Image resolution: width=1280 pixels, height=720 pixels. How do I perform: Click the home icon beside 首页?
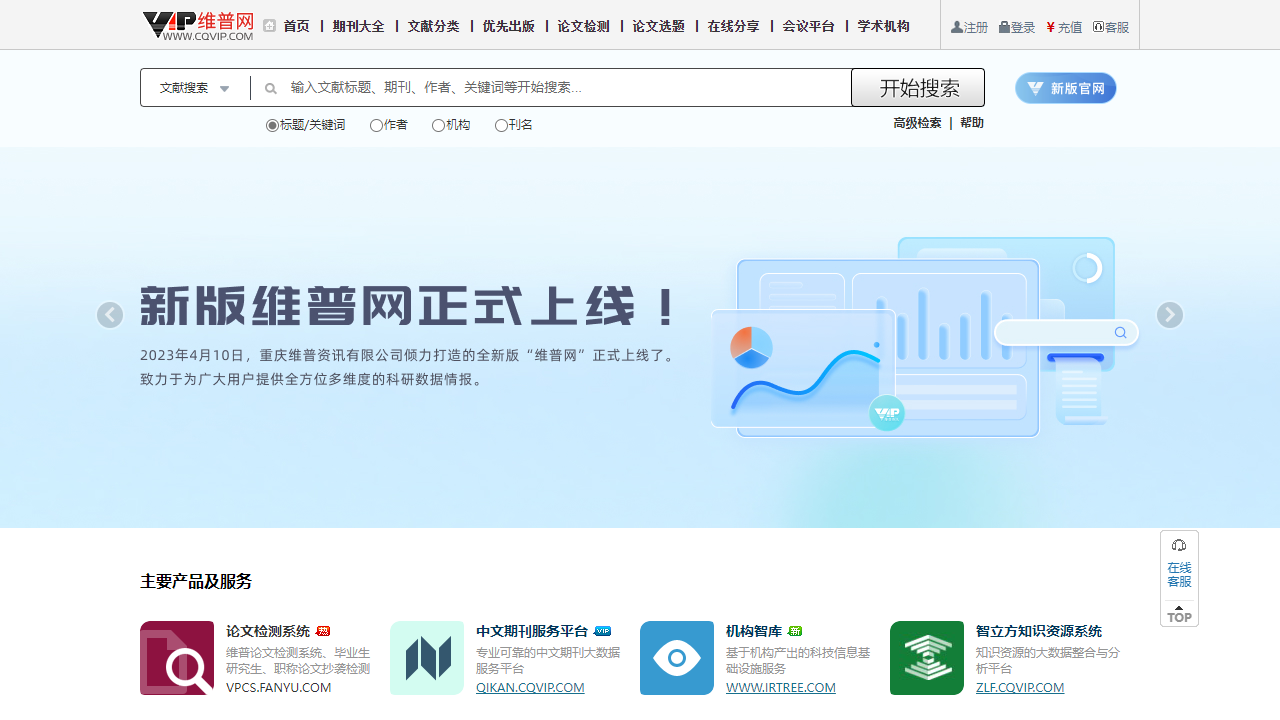(269, 26)
